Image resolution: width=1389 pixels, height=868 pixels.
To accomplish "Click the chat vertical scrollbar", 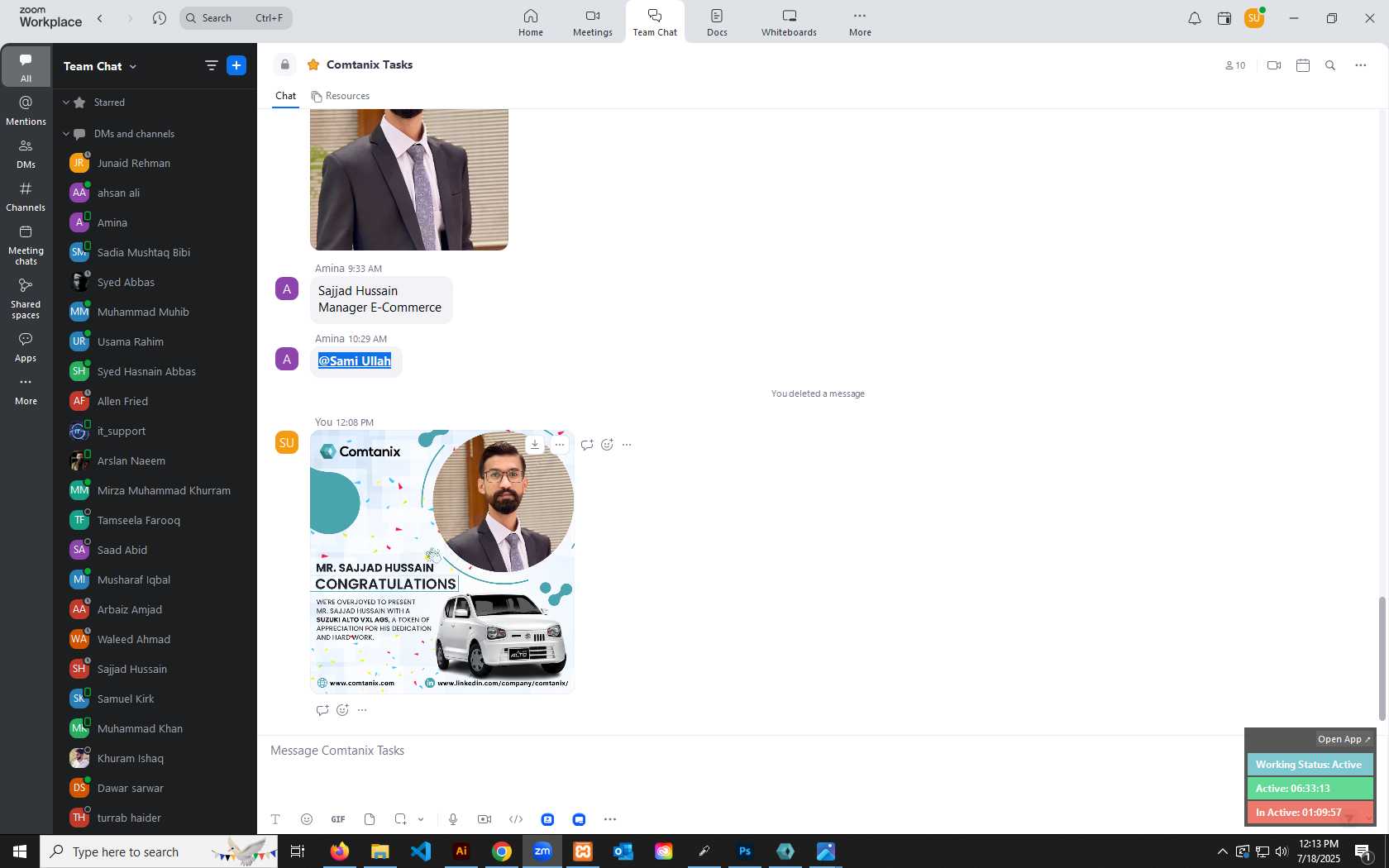I will pos(1382,657).
